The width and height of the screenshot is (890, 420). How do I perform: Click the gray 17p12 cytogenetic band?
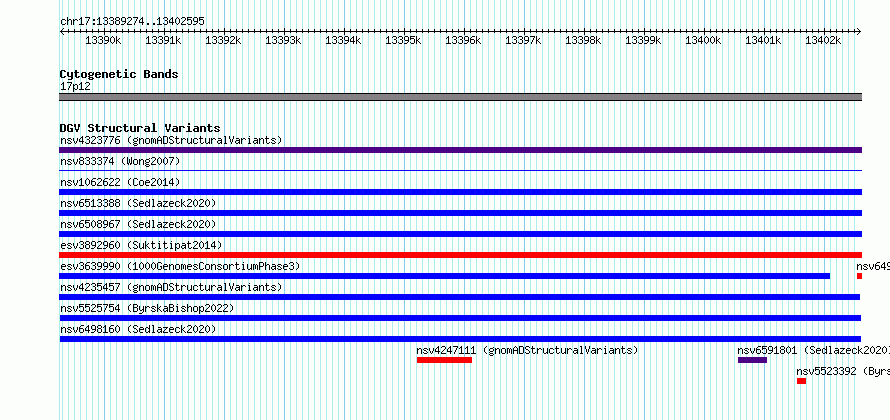(460, 97)
